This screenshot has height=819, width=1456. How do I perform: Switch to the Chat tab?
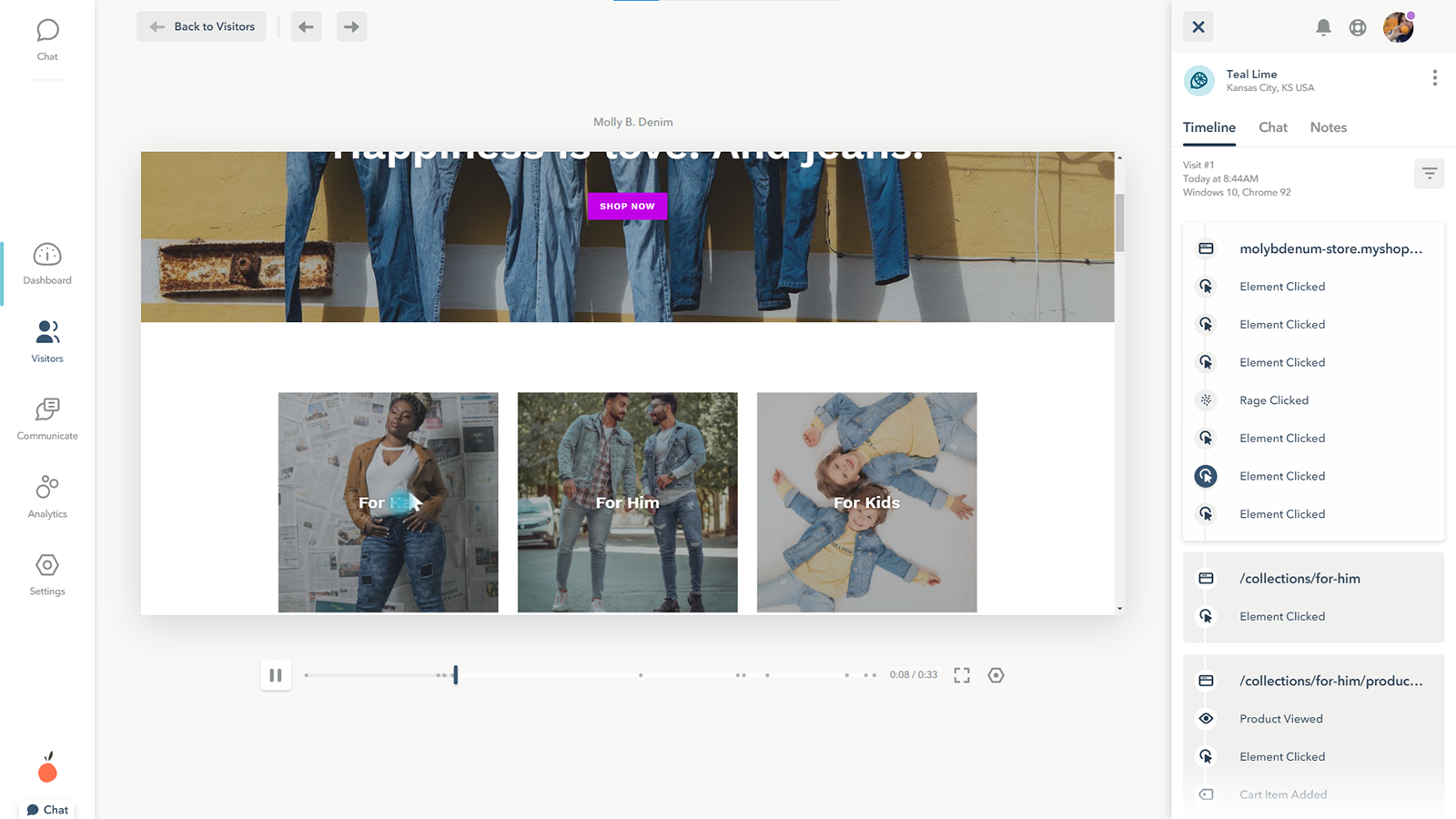click(1272, 127)
